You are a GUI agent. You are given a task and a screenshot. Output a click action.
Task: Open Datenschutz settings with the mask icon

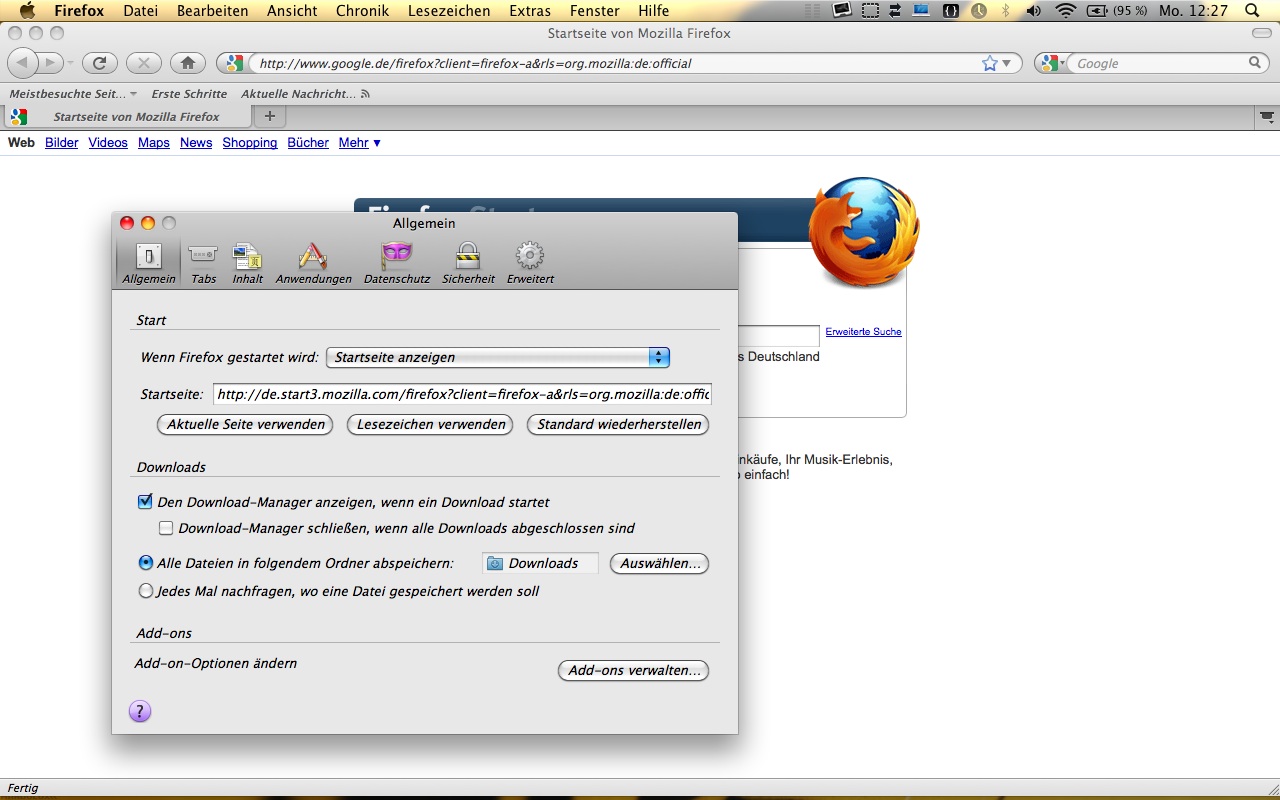point(397,263)
